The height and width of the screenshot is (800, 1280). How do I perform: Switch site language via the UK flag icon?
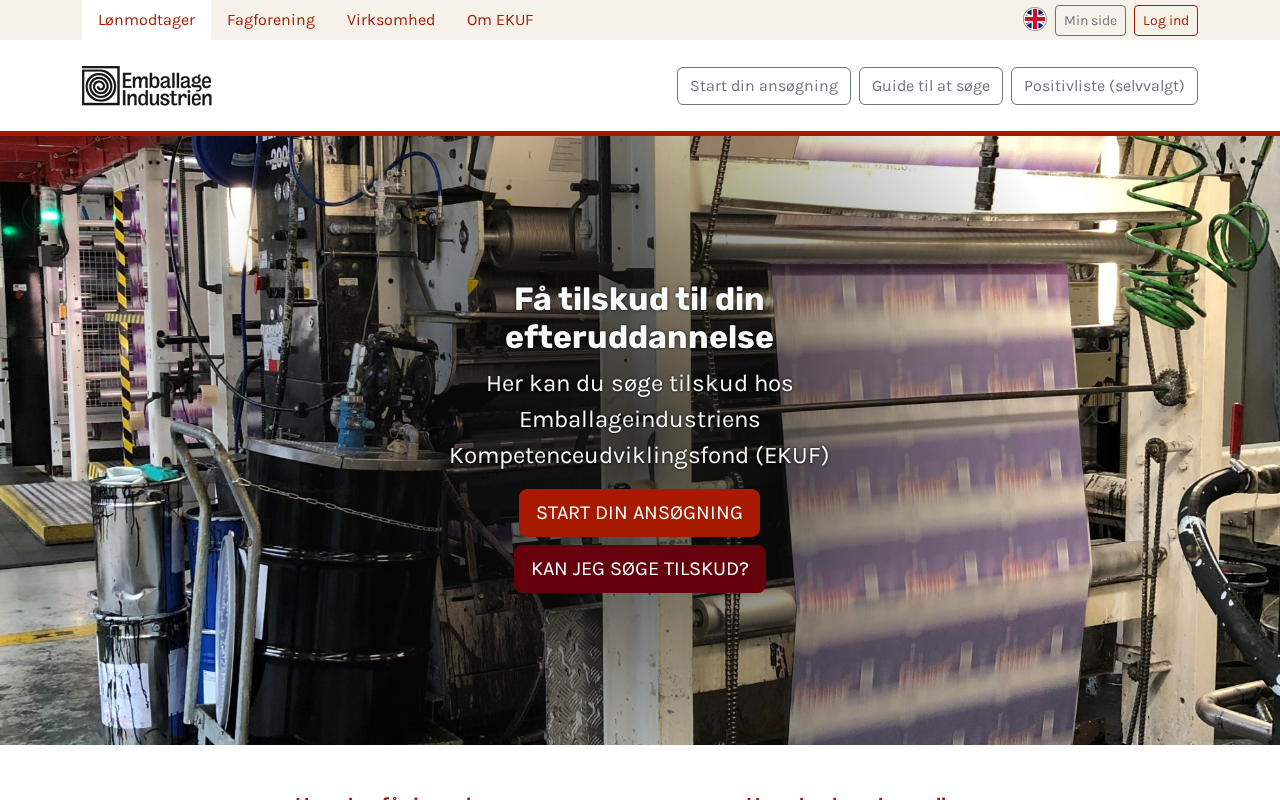click(1035, 19)
